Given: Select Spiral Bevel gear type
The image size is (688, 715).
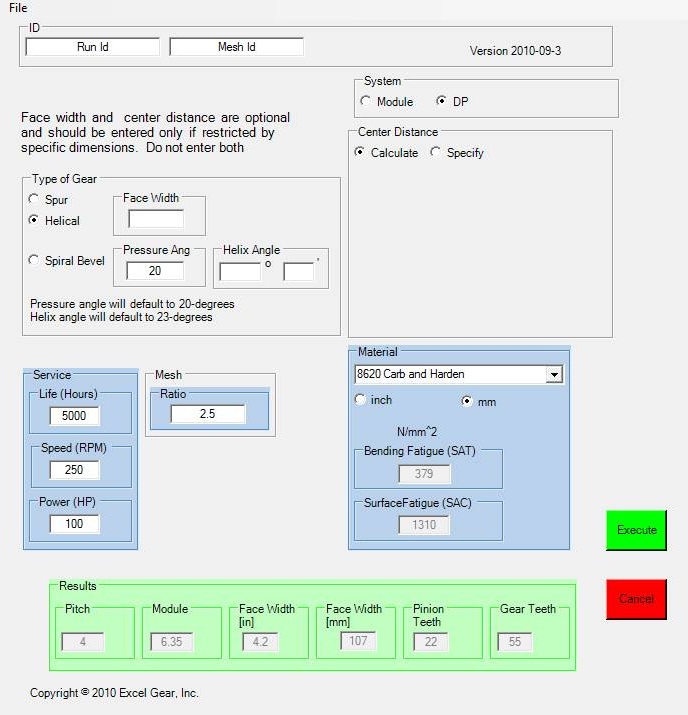Looking at the screenshot, I should point(35,261).
